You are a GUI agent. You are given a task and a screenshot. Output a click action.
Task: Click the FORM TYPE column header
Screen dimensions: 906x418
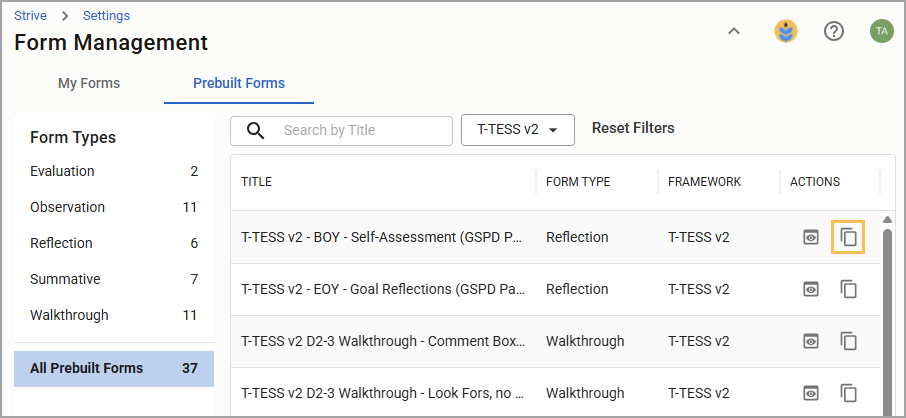click(x=578, y=182)
